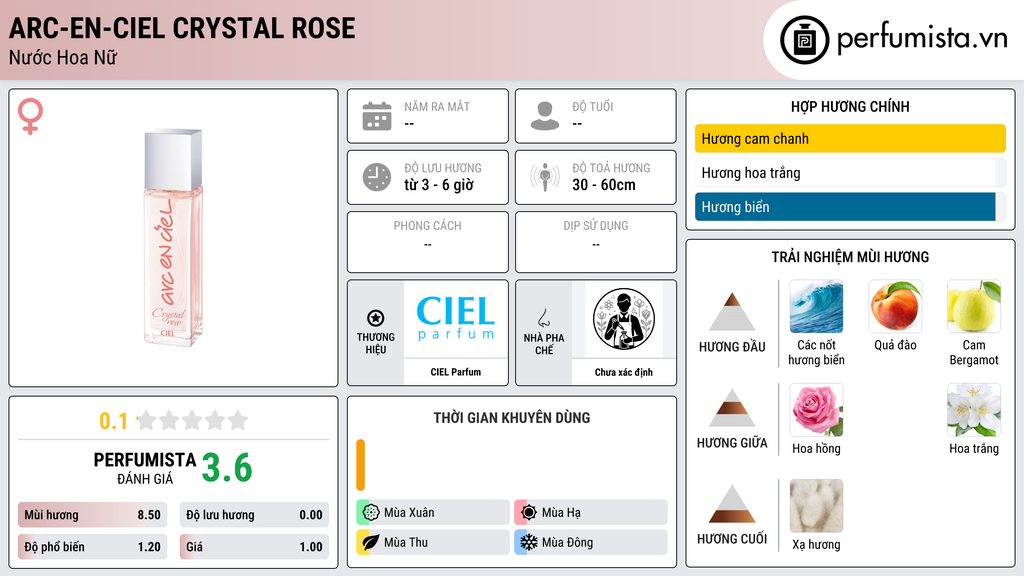Click the Cam Bergamot note label
This screenshot has width=1024, height=576.
click(x=974, y=352)
